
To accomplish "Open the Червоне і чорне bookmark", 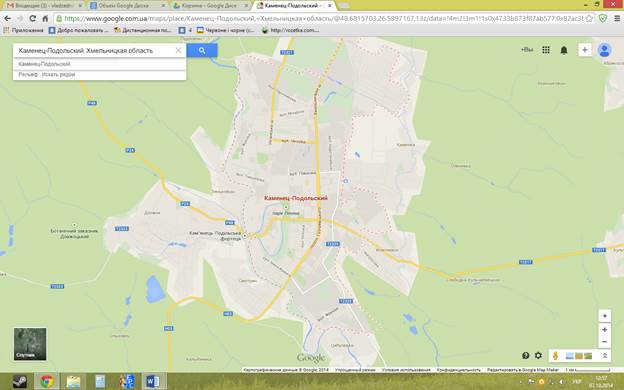I will pyautogui.click(x=226, y=30).
